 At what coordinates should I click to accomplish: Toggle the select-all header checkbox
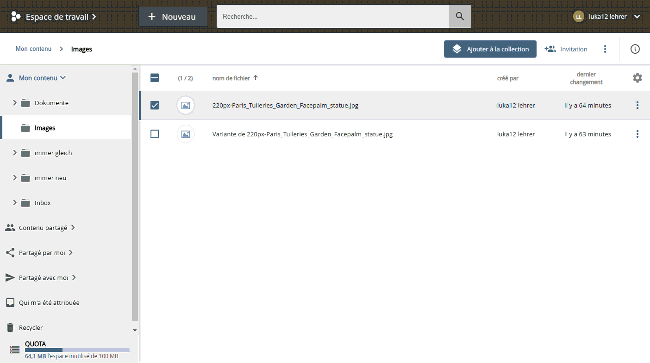pos(155,77)
